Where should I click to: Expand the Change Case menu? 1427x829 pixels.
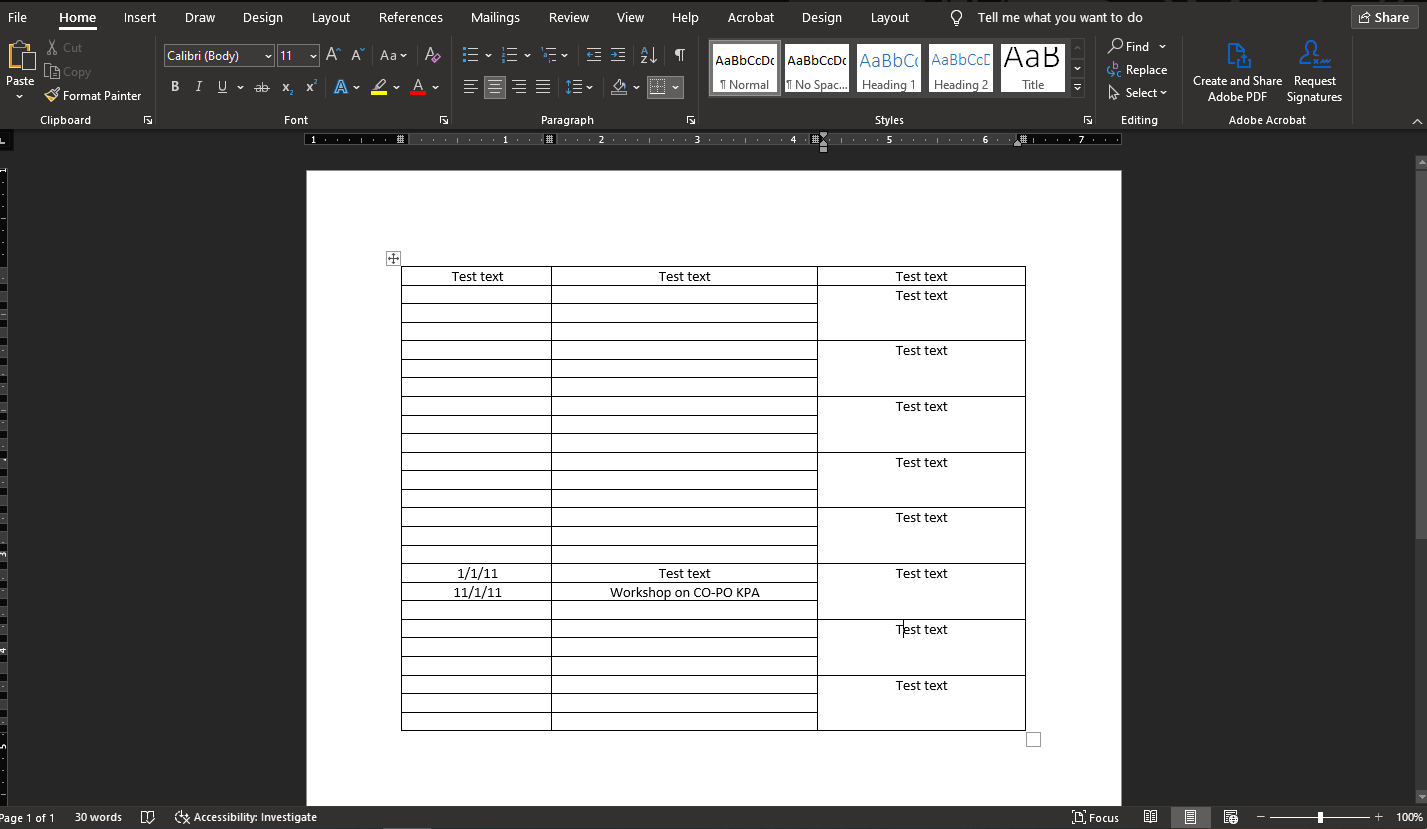pos(393,55)
